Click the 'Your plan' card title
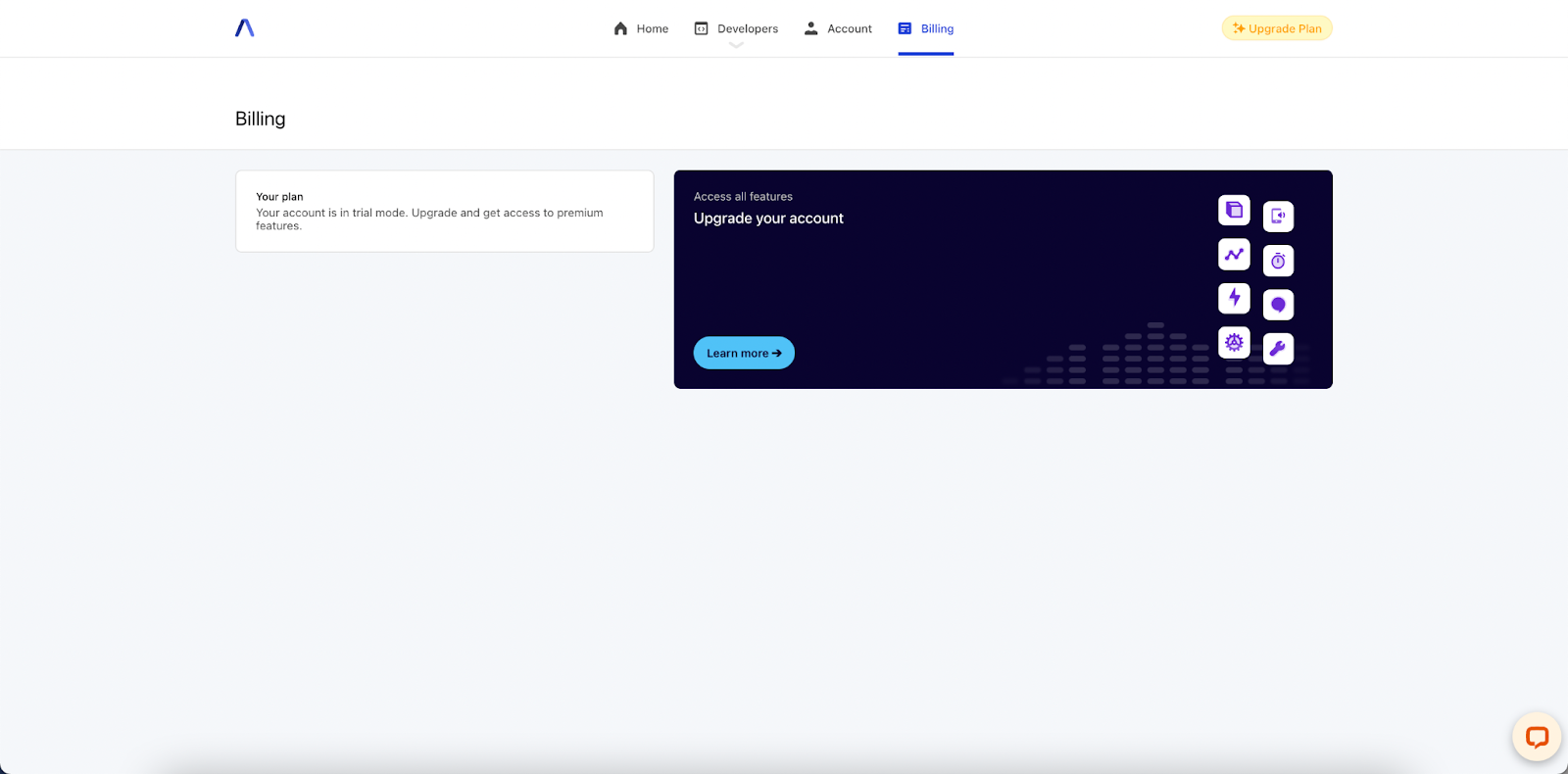 (x=279, y=197)
